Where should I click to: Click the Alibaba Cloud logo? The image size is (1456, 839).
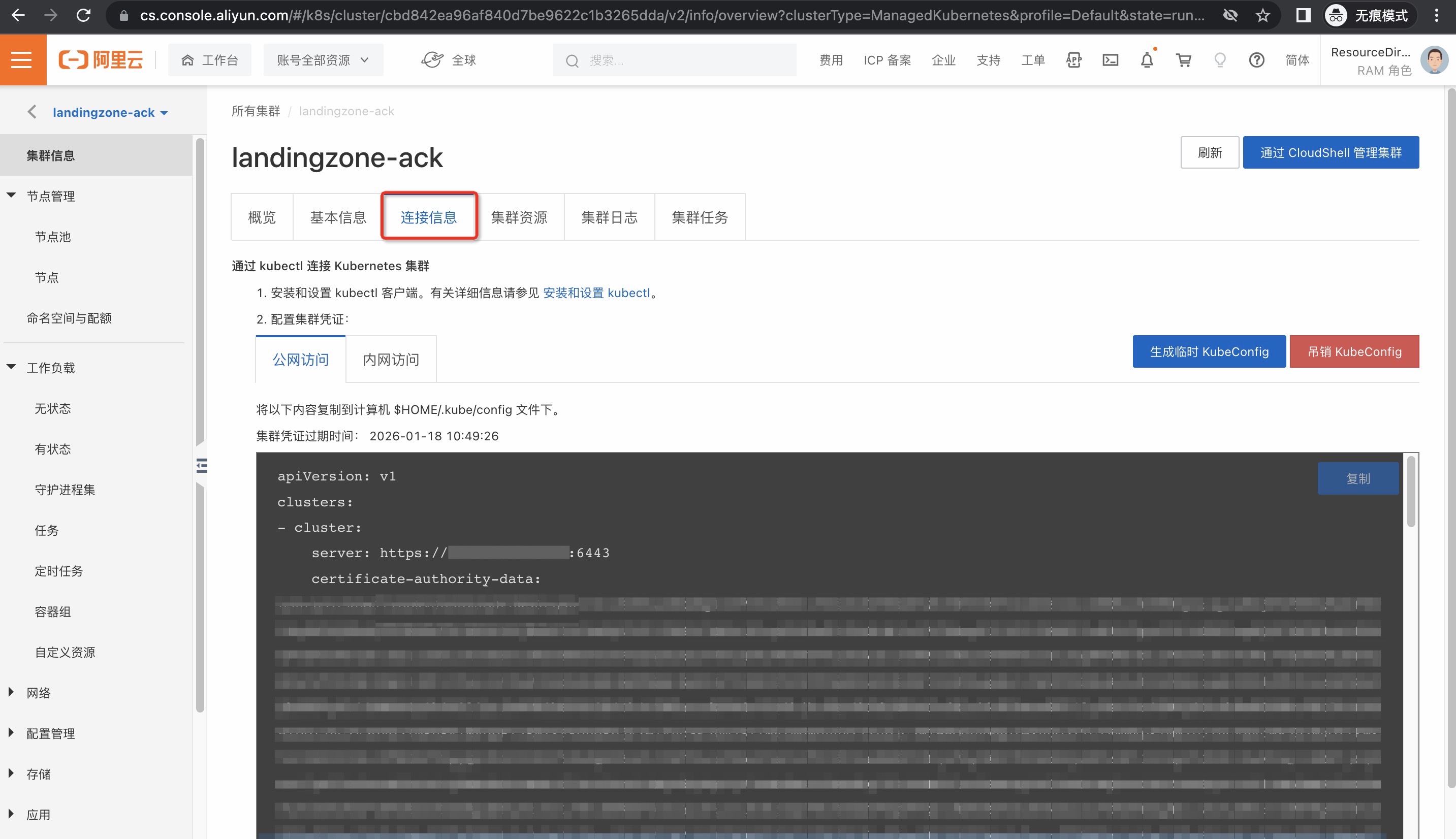[x=101, y=60]
